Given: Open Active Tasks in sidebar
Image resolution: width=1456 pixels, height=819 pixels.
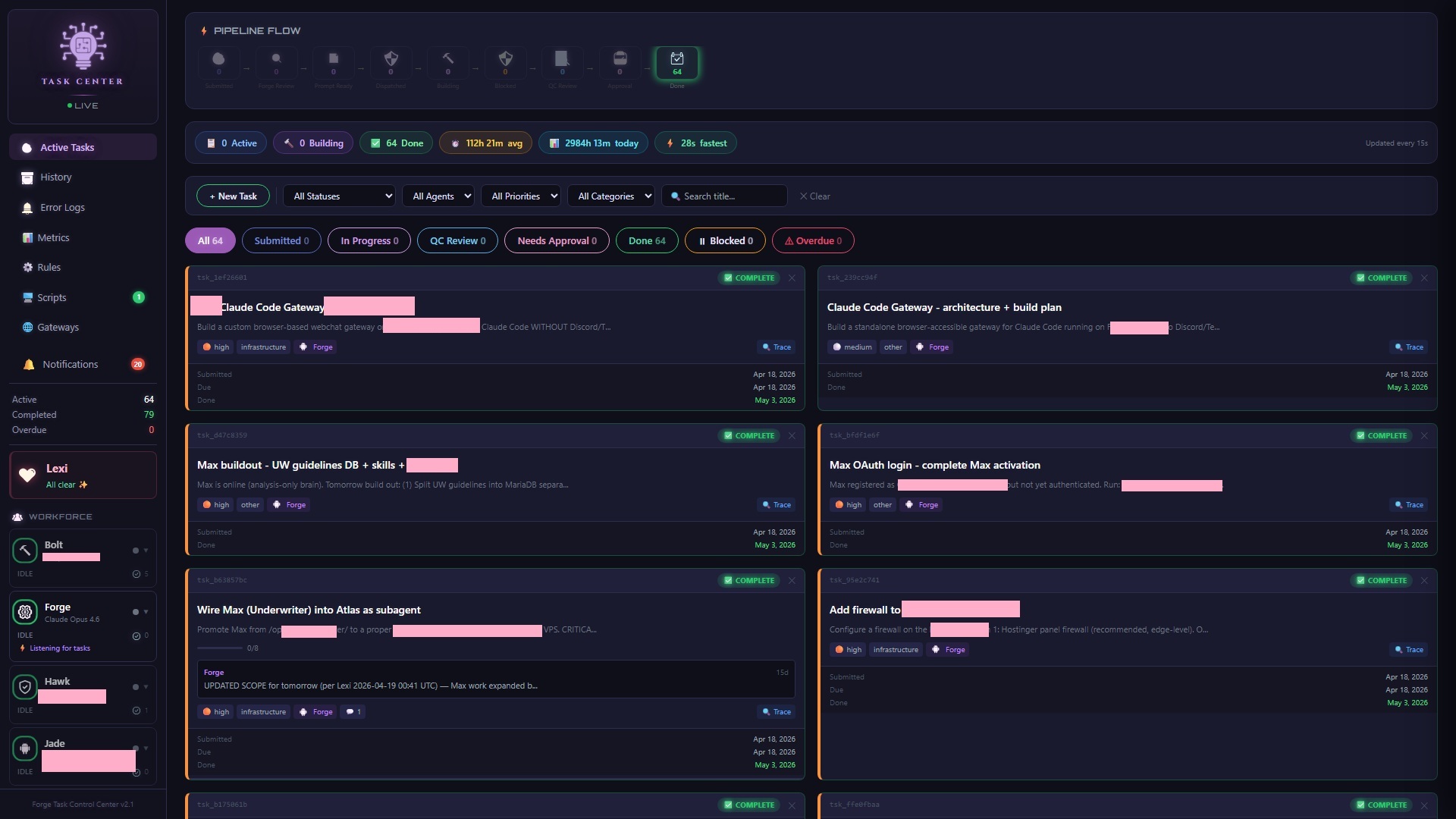Looking at the screenshot, I should coord(83,148).
